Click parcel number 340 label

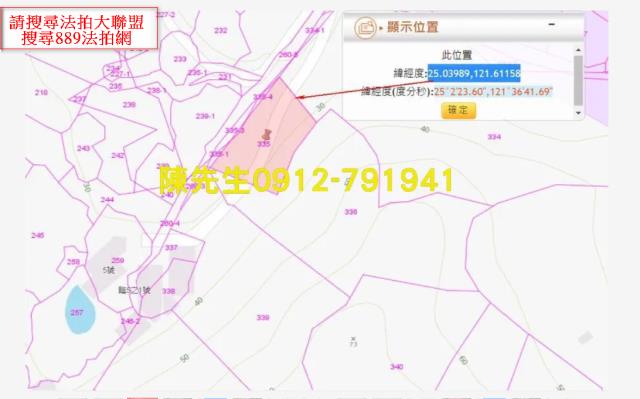point(396,367)
